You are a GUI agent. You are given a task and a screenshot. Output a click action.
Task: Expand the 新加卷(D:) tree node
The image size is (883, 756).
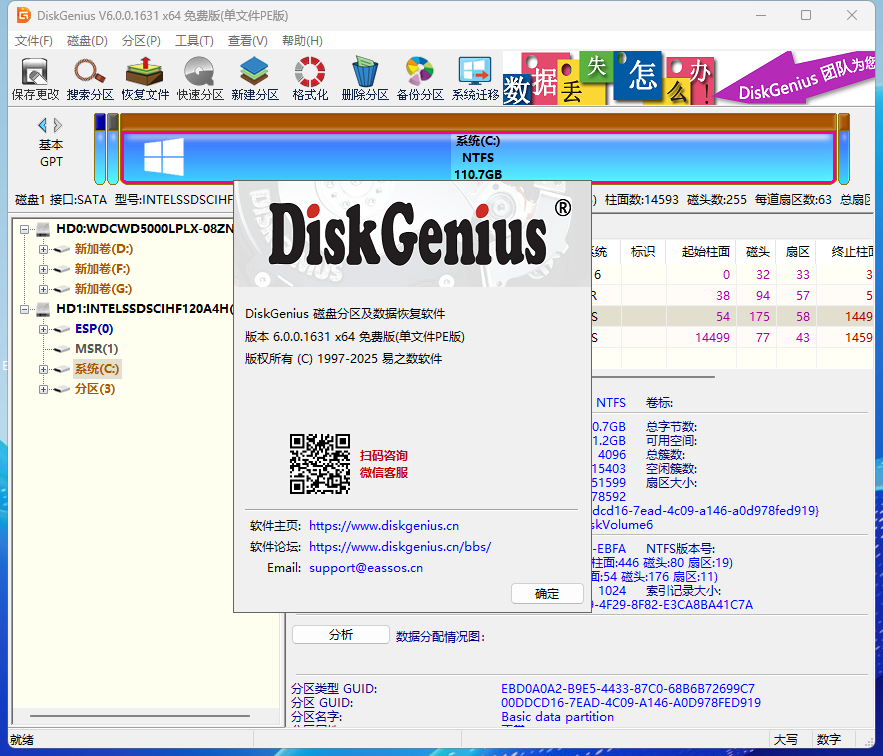pos(43,249)
